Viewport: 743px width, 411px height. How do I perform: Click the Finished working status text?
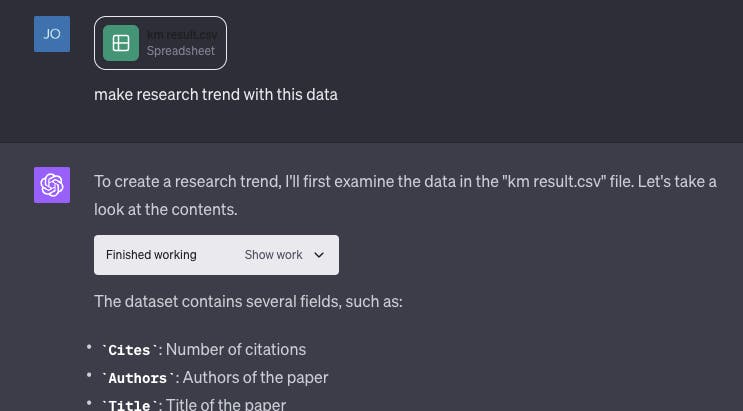151,255
